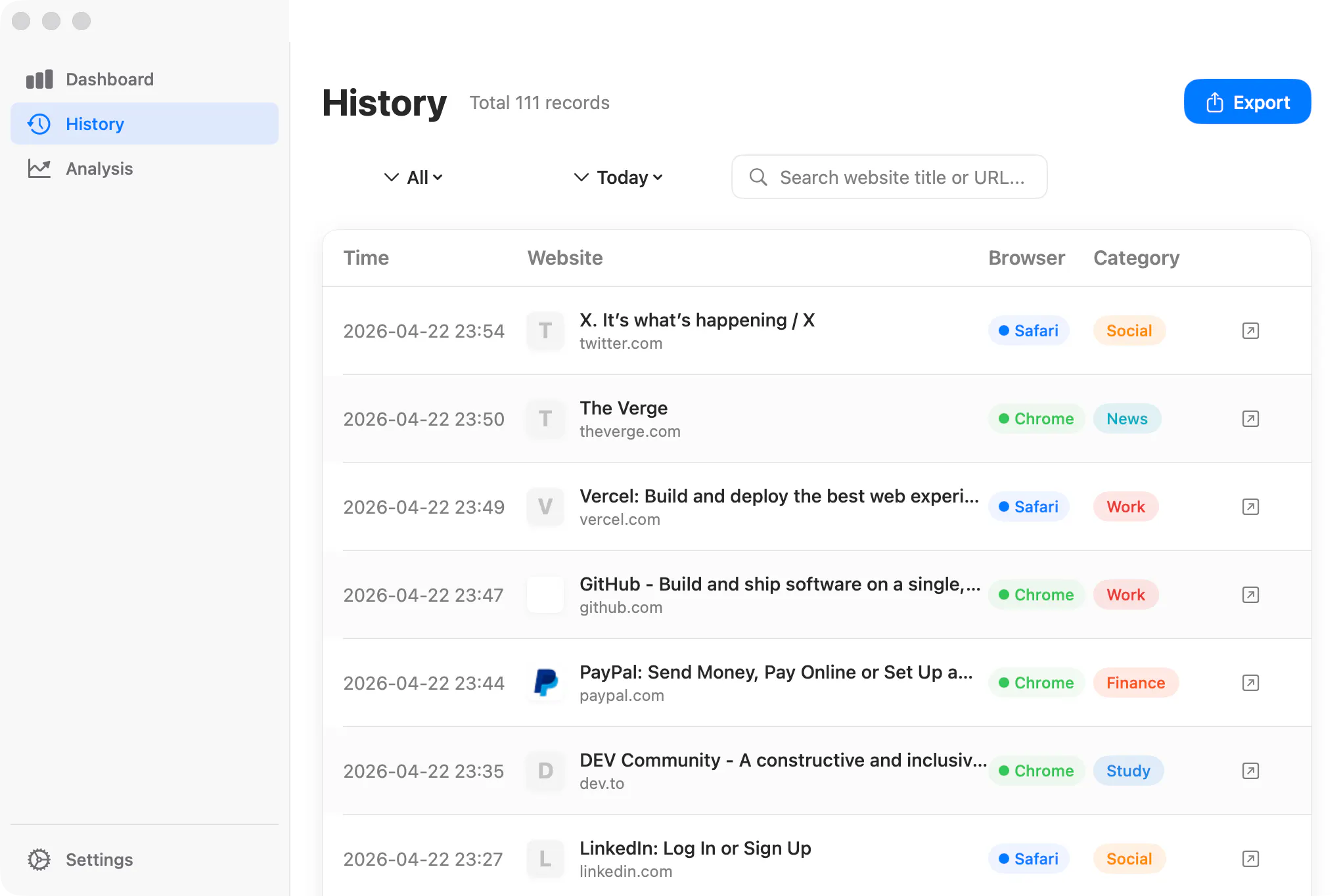
Task: Click the History clock icon in sidebar
Action: [39, 124]
